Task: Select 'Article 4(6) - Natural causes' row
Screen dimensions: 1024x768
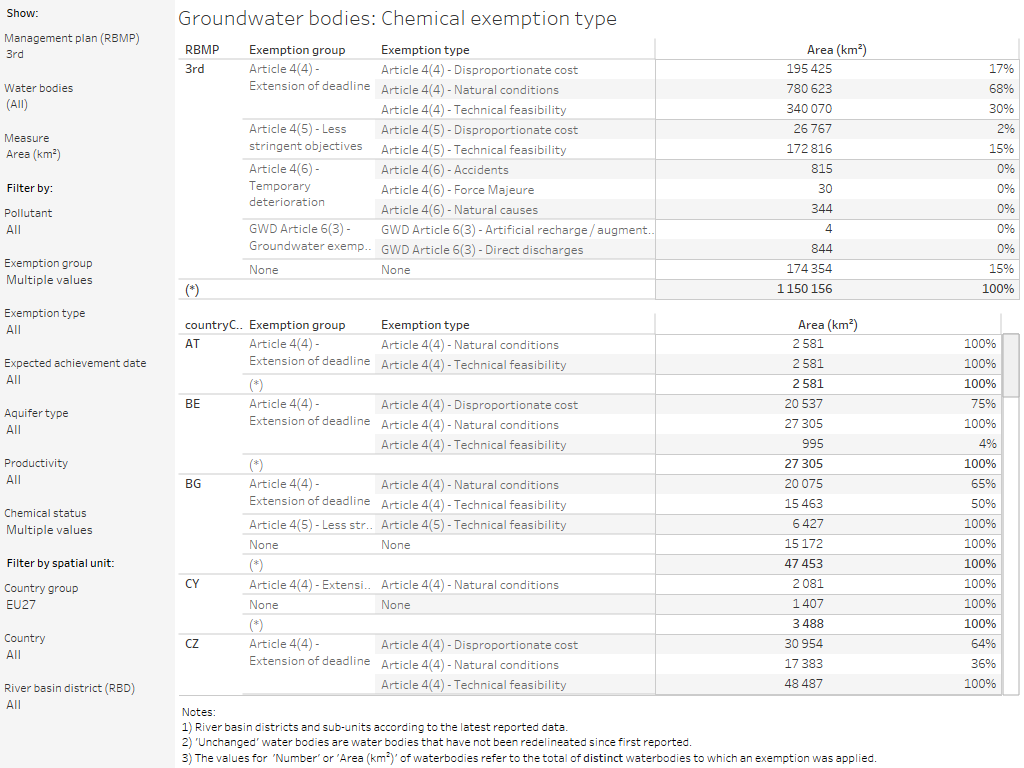Action: pos(459,210)
